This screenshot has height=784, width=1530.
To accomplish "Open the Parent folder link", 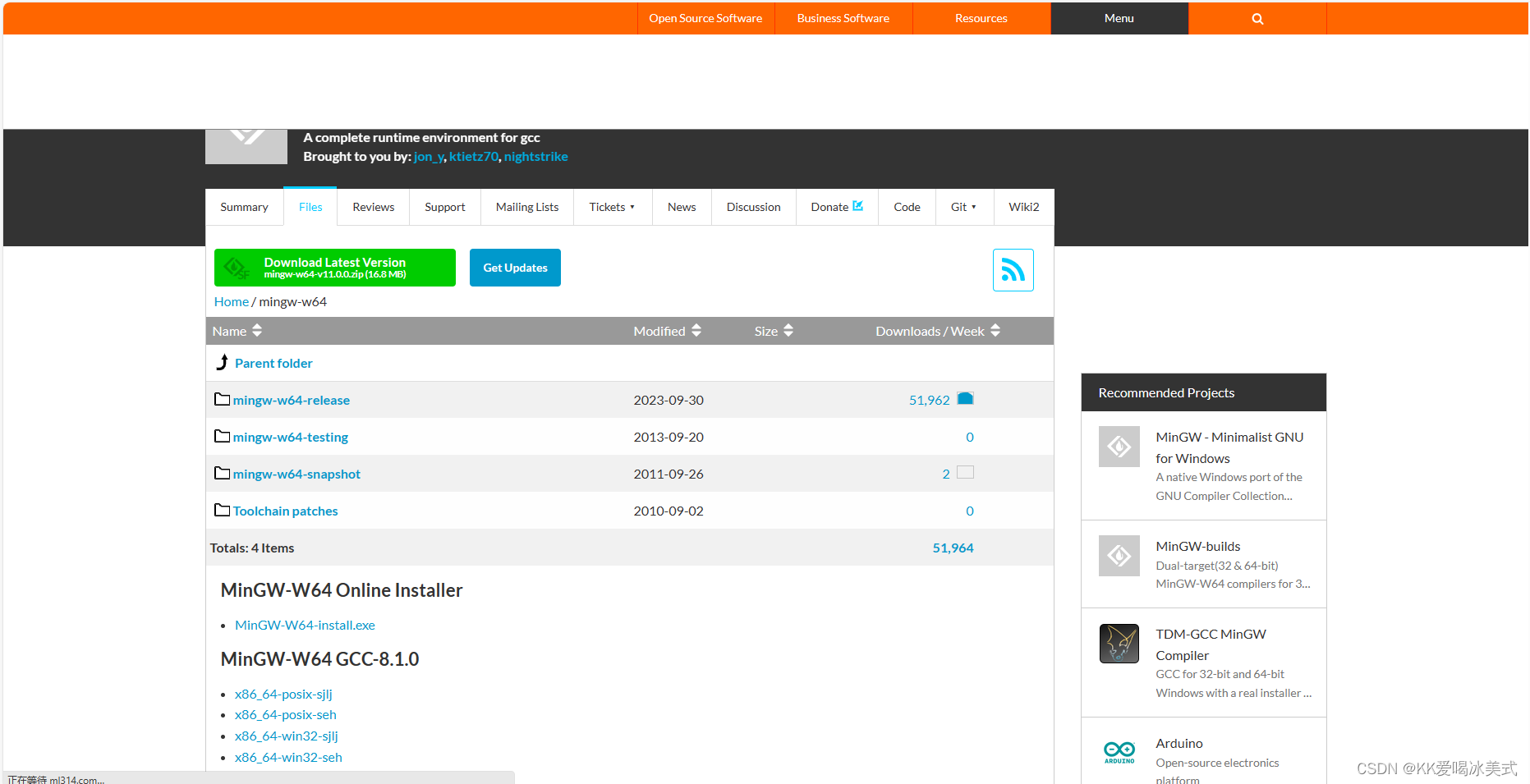I will coord(273,363).
